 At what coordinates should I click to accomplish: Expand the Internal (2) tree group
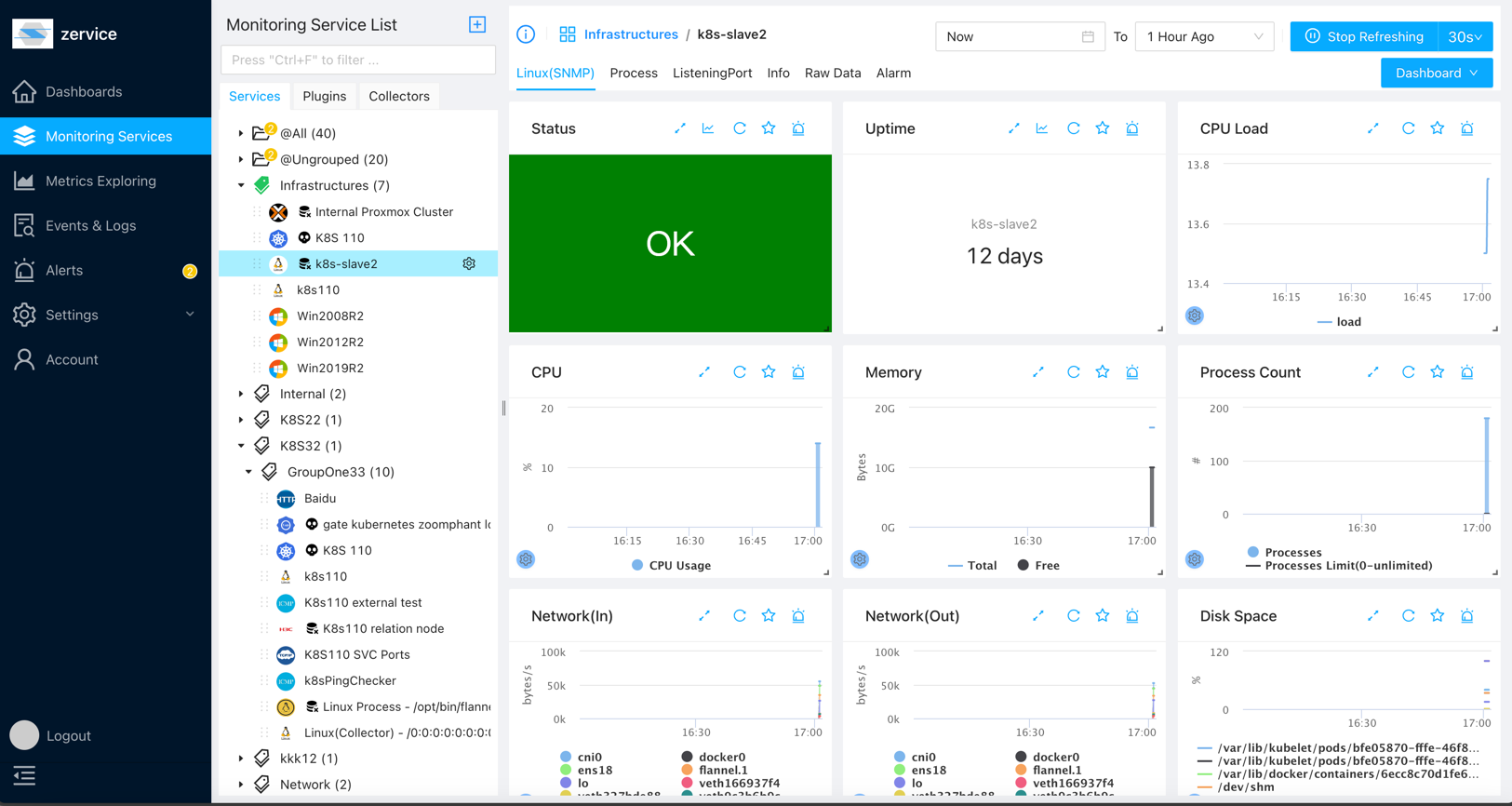tap(241, 394)
